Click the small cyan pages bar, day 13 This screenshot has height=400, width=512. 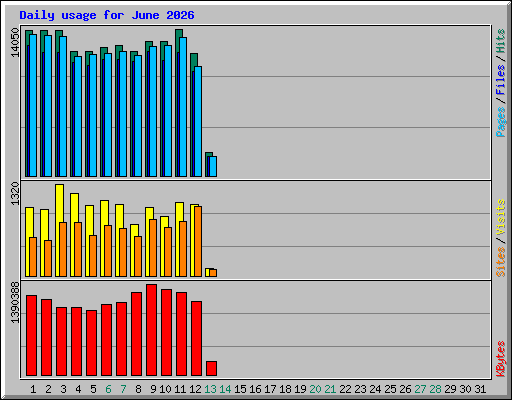213,166
